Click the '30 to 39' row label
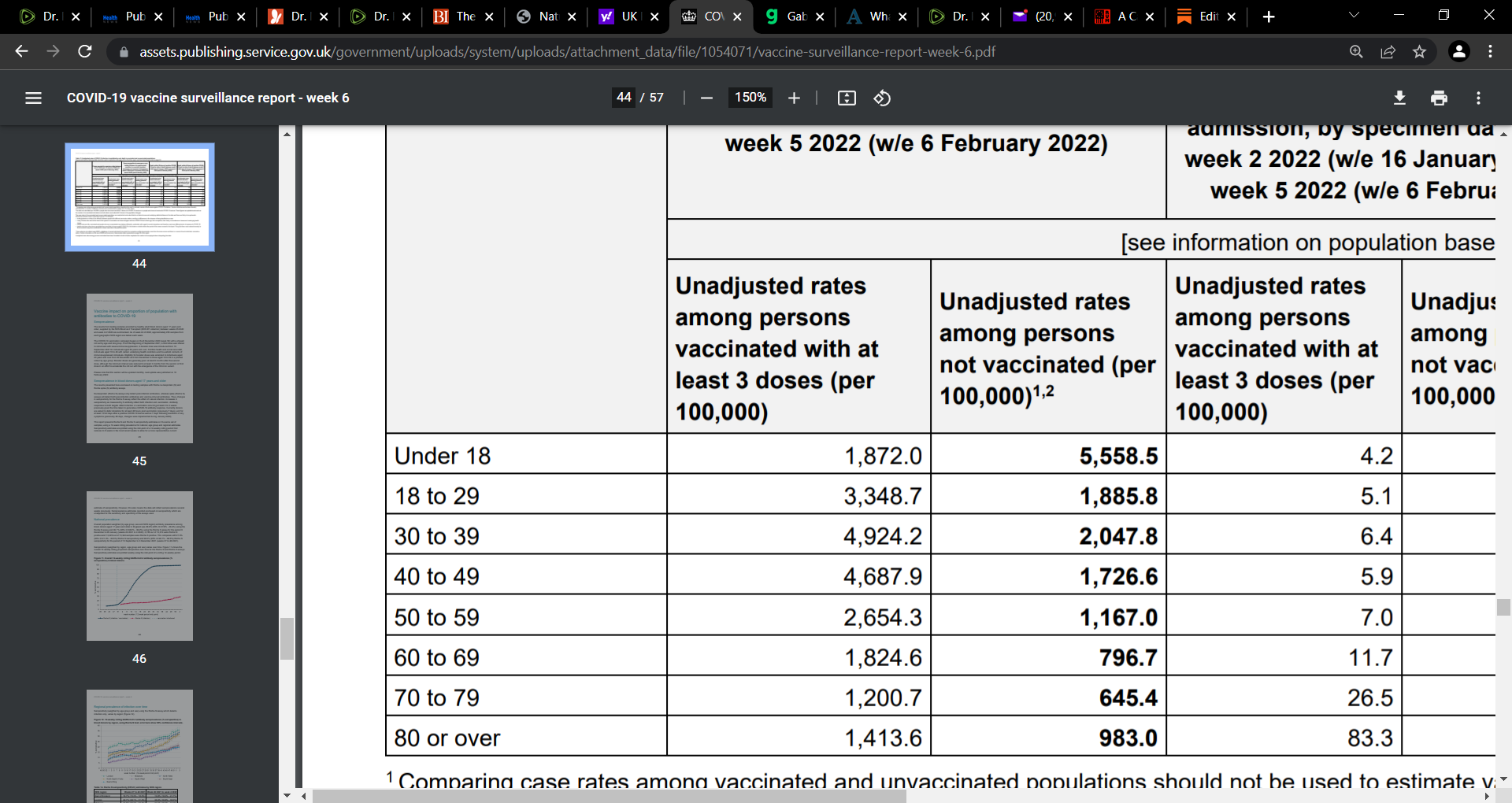1512x803 pixels. click(x=437, y=536)
